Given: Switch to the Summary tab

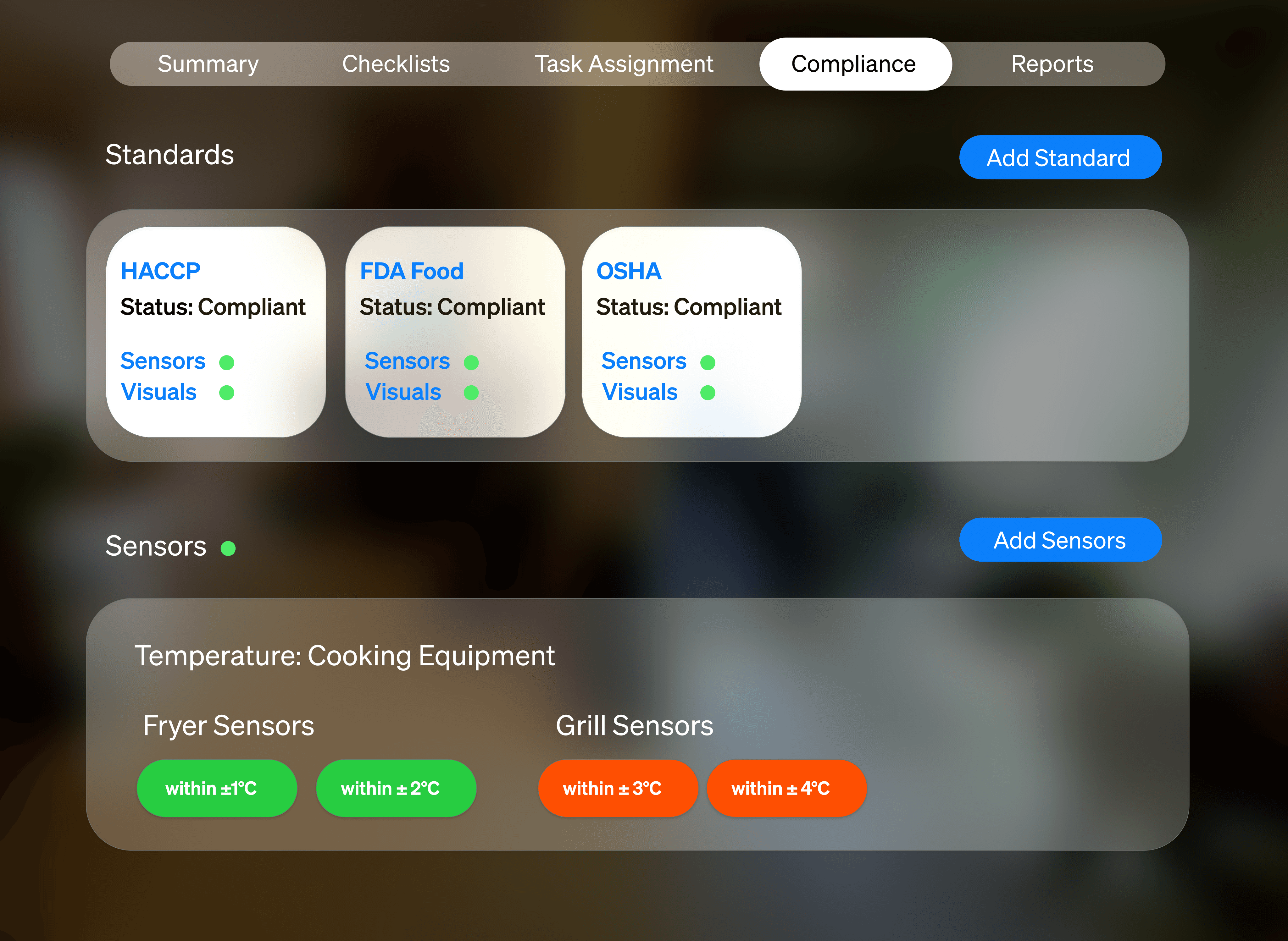Looking at the screenshot, I should (x=208, y=64).
